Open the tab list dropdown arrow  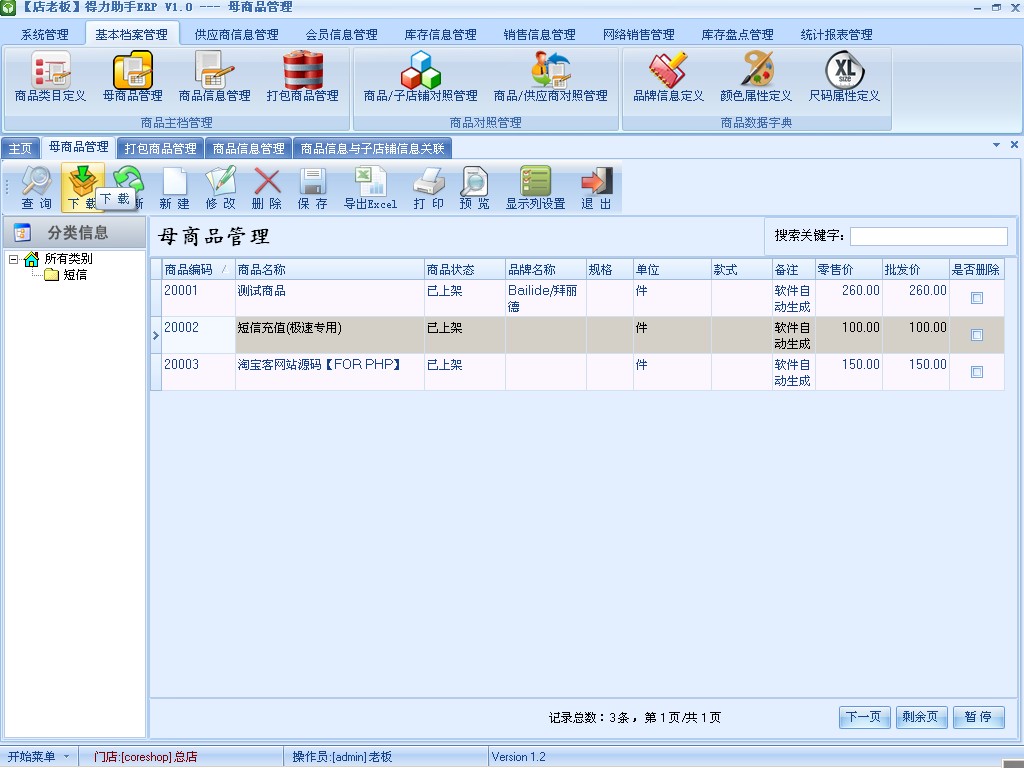(997, 144)
